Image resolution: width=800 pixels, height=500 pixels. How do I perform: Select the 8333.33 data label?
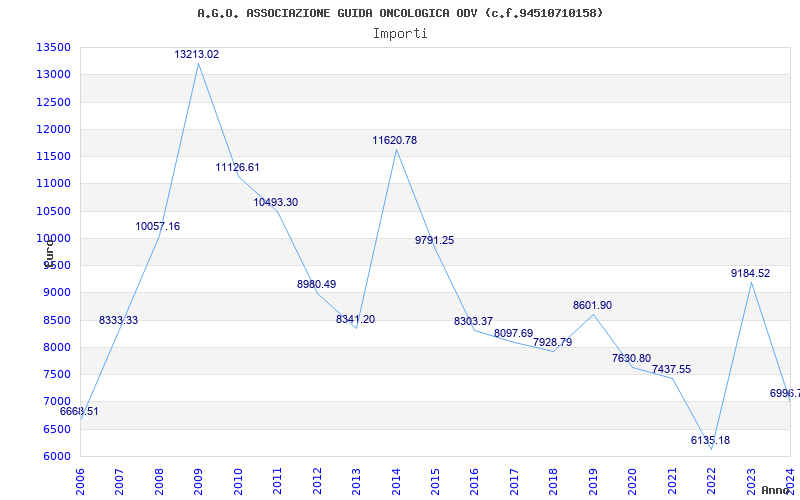(118, 320)
